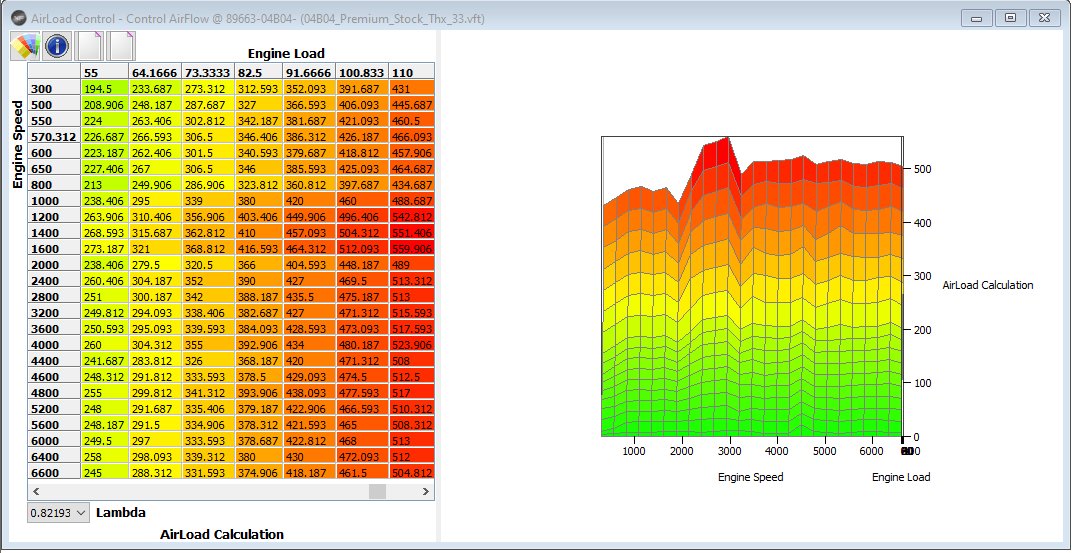Click the Lambda label
This screenshot has height=553, width=1072.
point(121,512)
